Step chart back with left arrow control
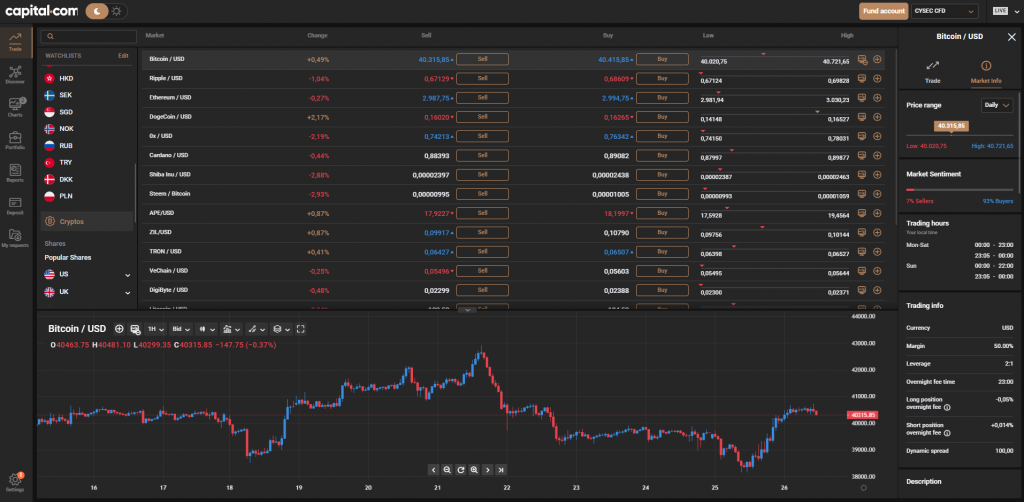The height and width of the screenshot is (502, 1024). pyautogui.click(x=434, y=469)
